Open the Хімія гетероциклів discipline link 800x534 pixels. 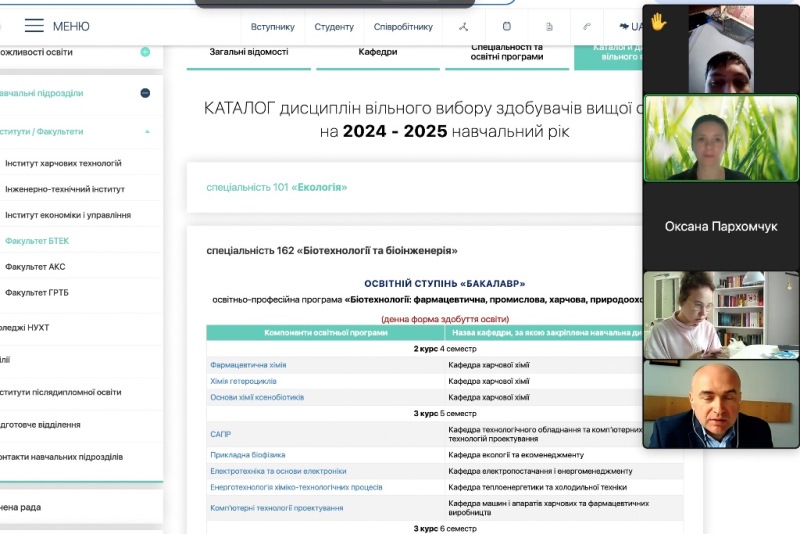(x=243, y=381)
